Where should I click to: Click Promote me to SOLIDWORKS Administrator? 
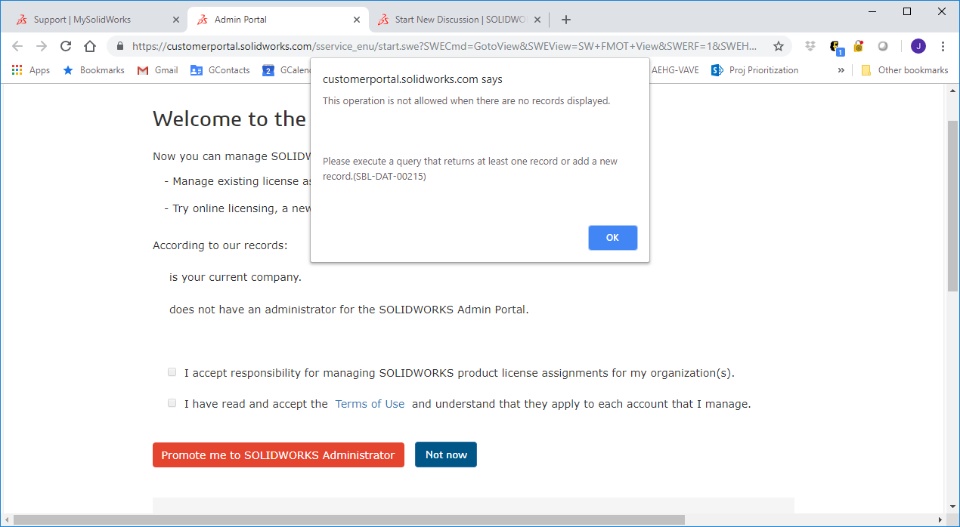[279, 455]
